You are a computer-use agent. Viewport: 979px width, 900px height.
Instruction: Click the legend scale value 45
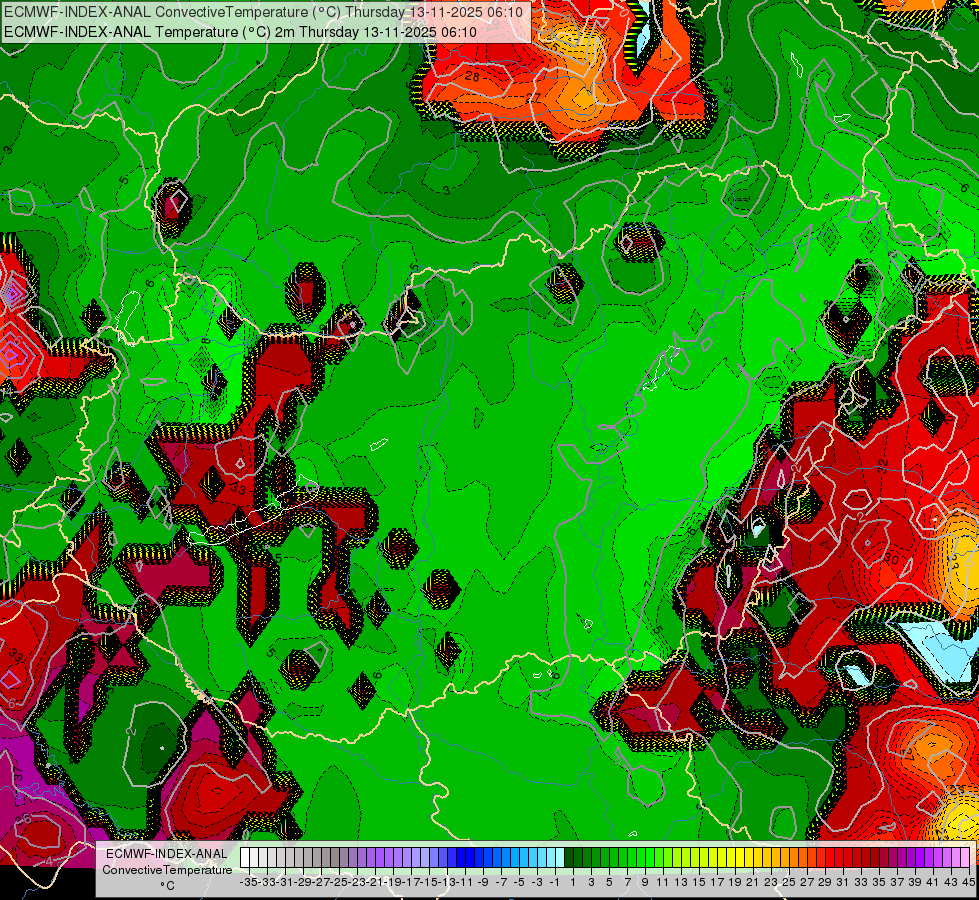click(968, 882)
